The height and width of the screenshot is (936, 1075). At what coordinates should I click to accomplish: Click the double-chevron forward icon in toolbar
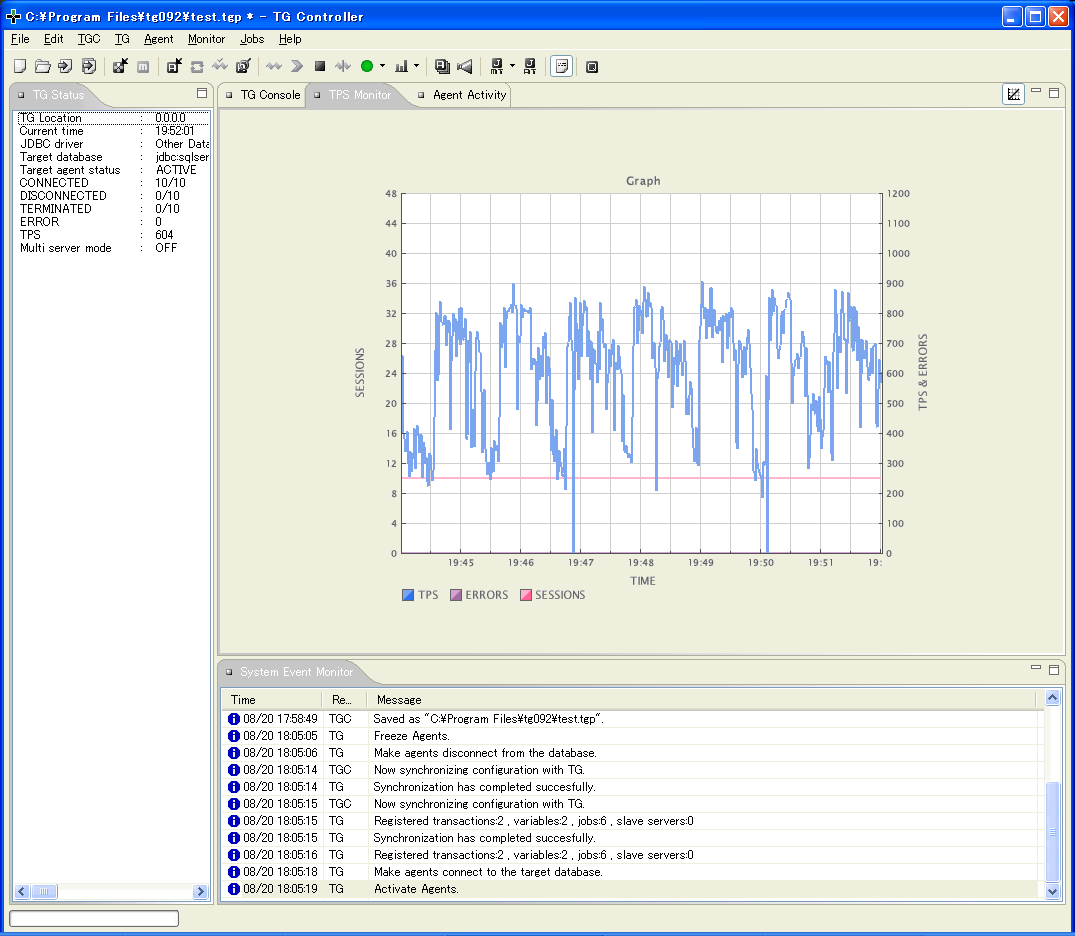(297, 66)
